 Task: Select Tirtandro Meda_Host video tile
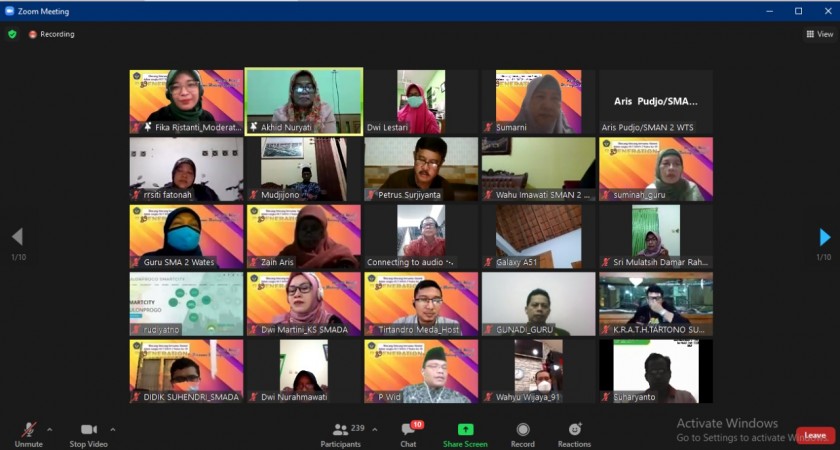tap(421, 304)
